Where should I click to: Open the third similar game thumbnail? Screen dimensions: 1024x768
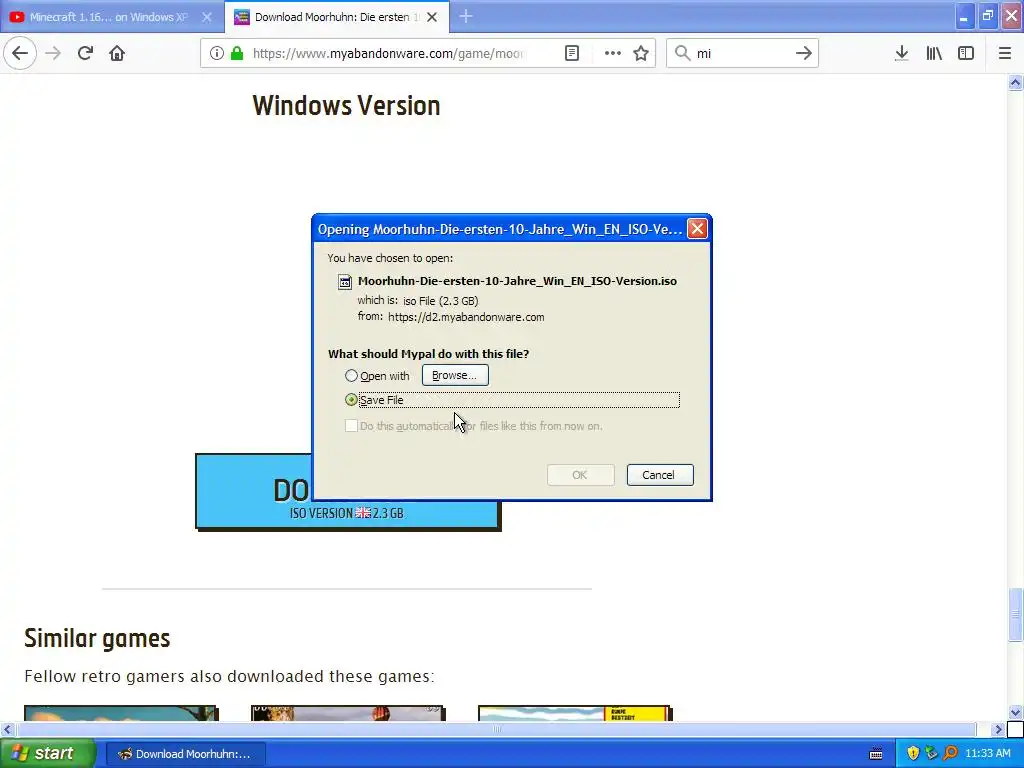(x=574, y=713)
